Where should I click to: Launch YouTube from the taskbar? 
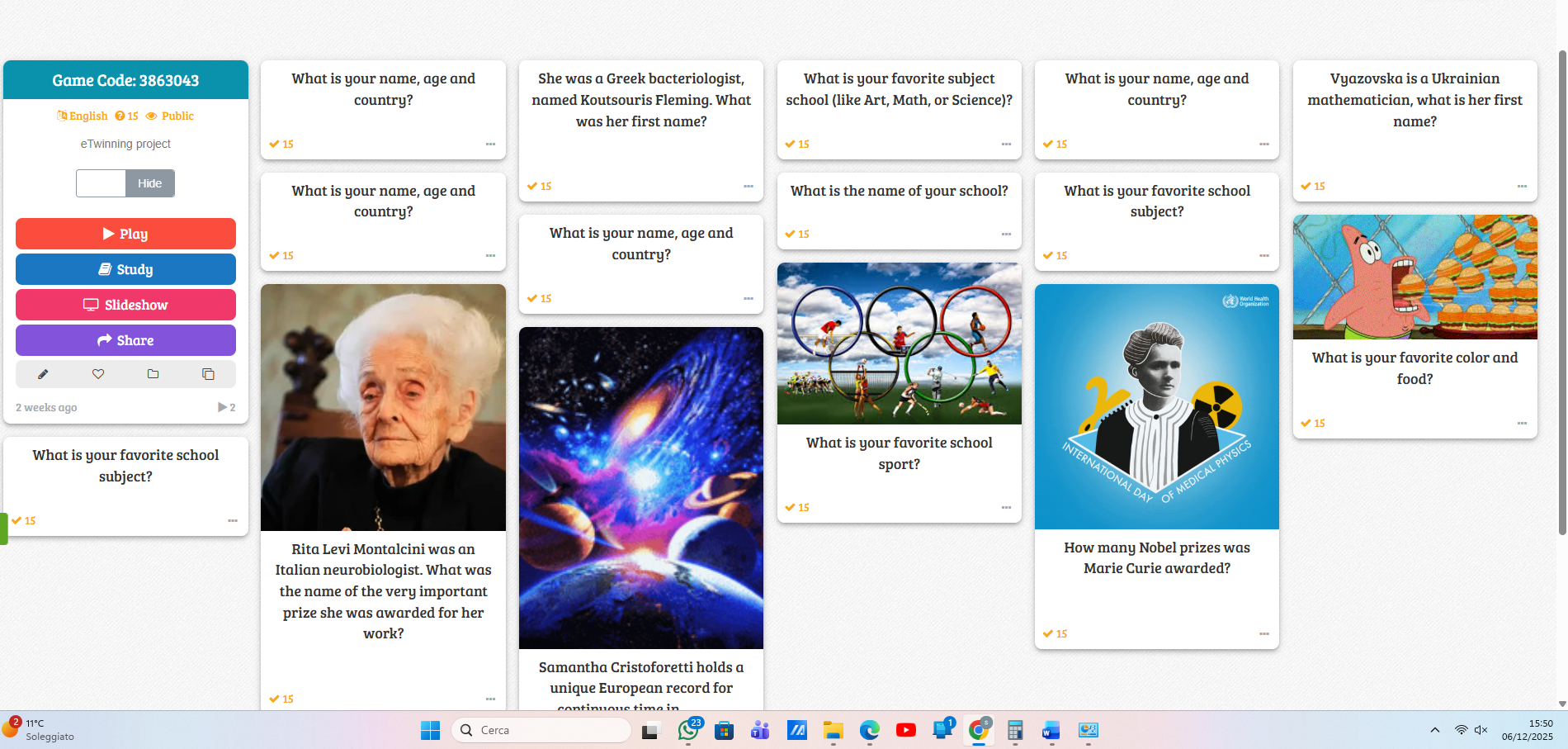tap(906, 730)
